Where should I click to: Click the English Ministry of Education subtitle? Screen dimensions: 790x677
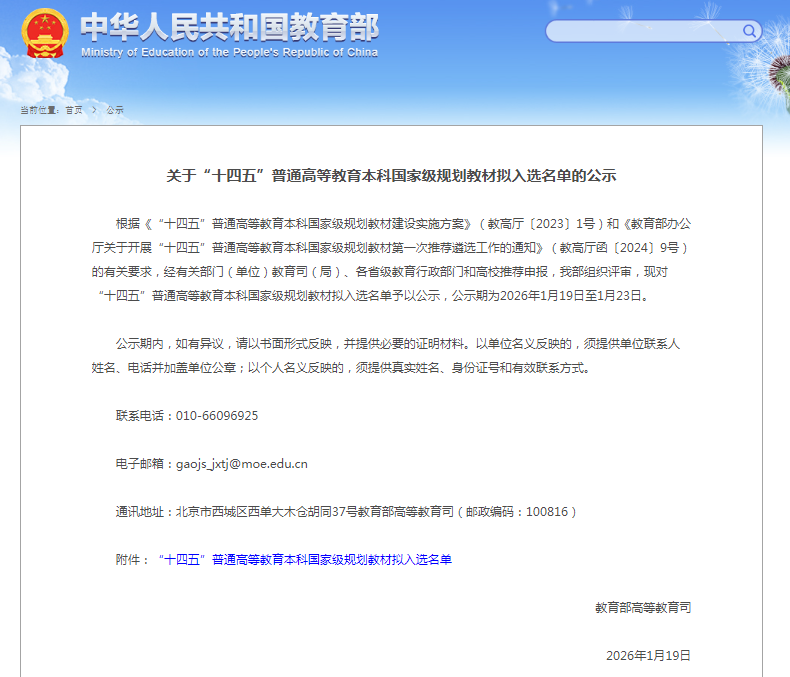[229, 52]
